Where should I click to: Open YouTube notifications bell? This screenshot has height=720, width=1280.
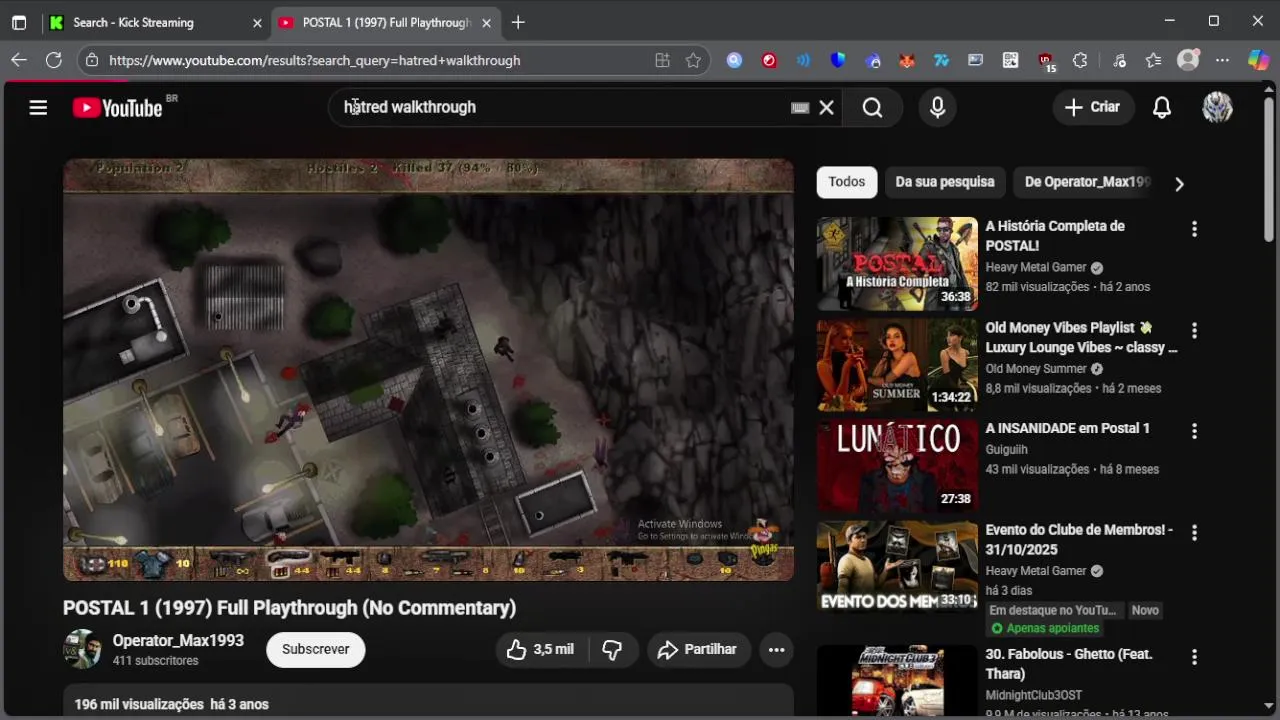pyautogui.click(x=1162, y=108)
